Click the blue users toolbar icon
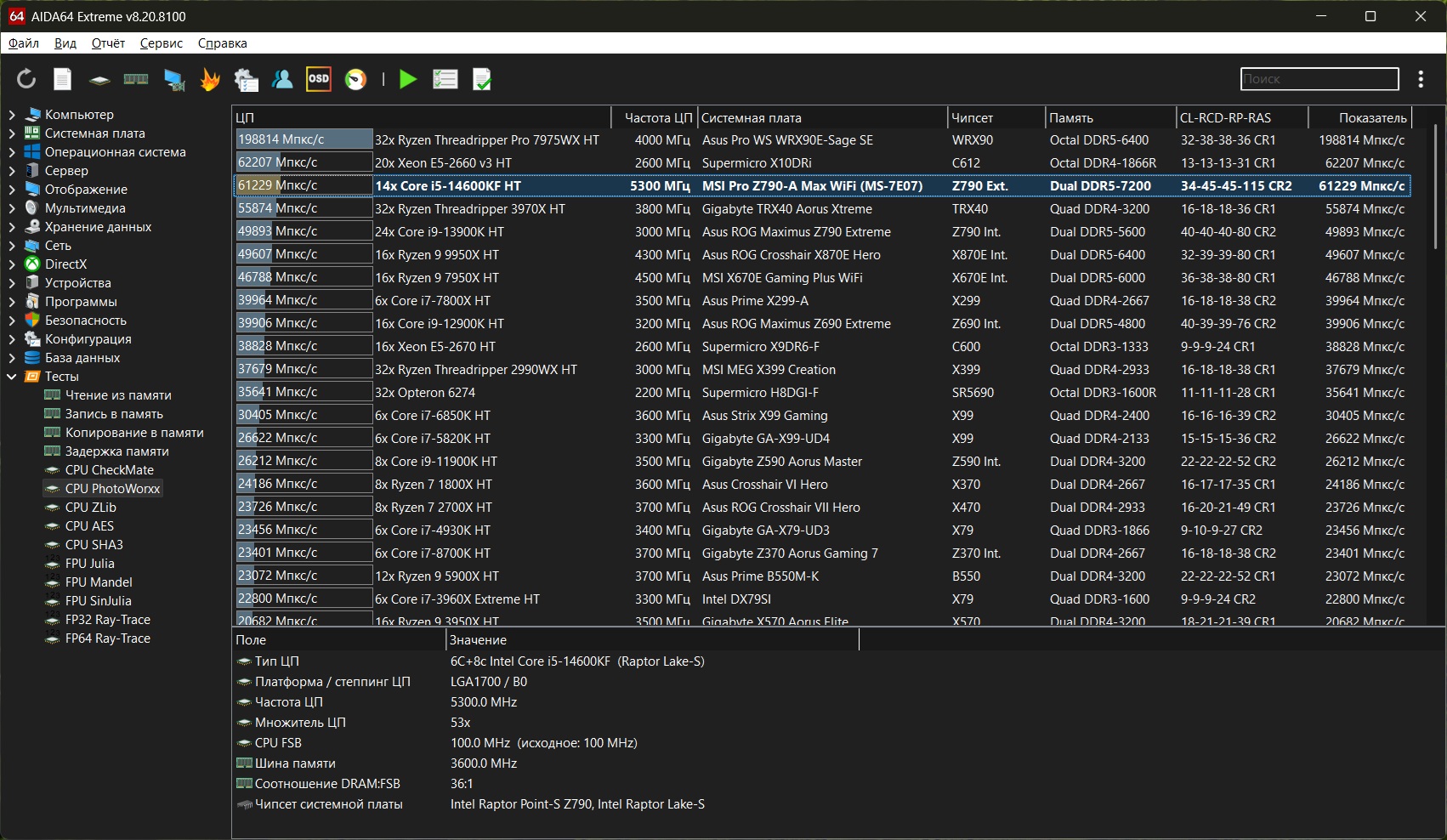This screenshot has height=840, width=1447. (x=282, y=79)
